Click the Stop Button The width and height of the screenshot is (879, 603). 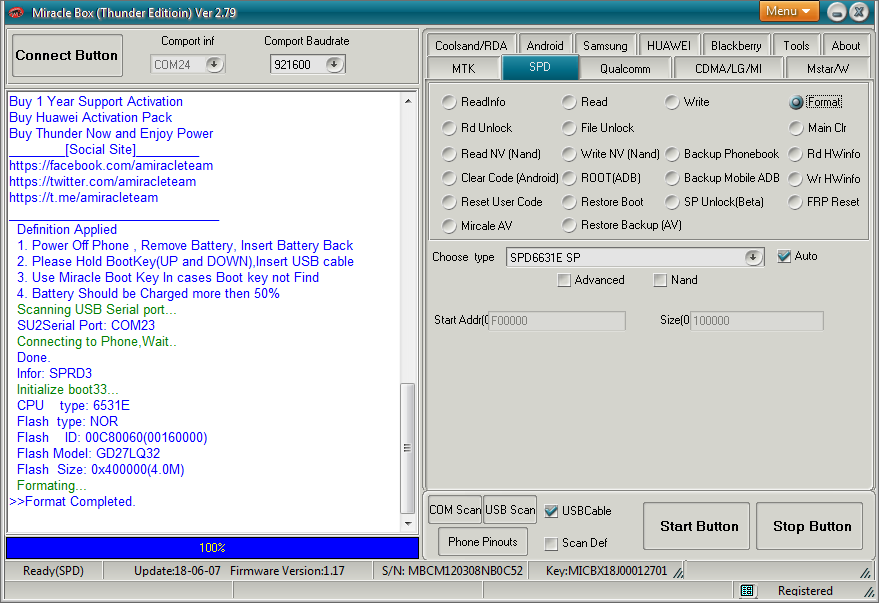809,526
